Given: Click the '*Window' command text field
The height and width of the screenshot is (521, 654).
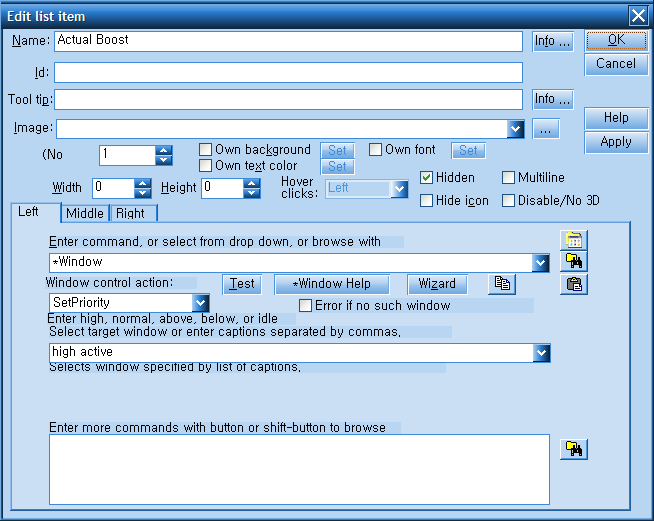Looking at the screenshot, I should click(x=291, y=263).
